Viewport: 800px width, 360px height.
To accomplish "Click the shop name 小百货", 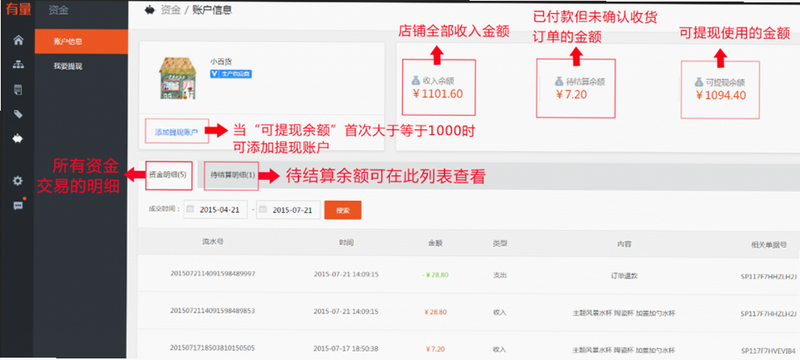I will coord(221,61).
